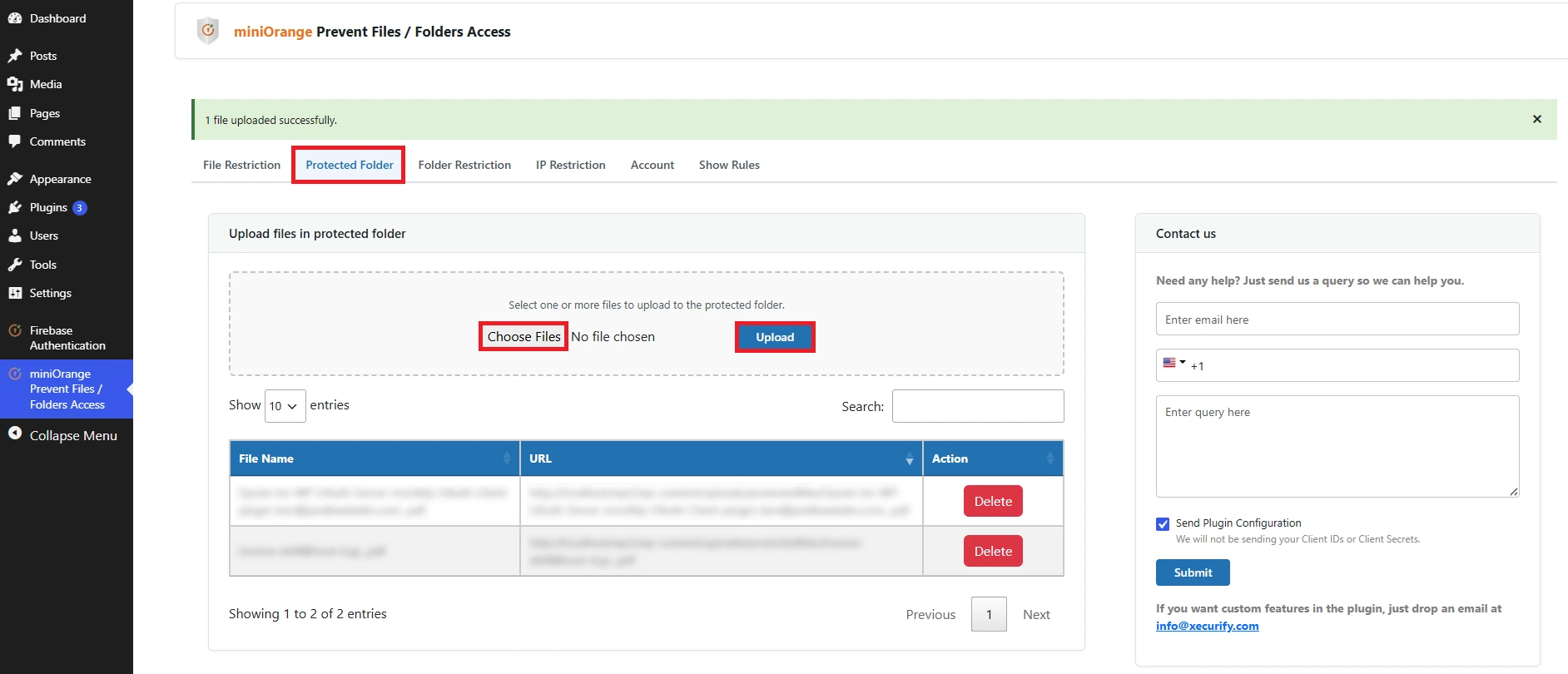Click the Posts pin icon
1568x674 pixels.
(x=15, y=56)
